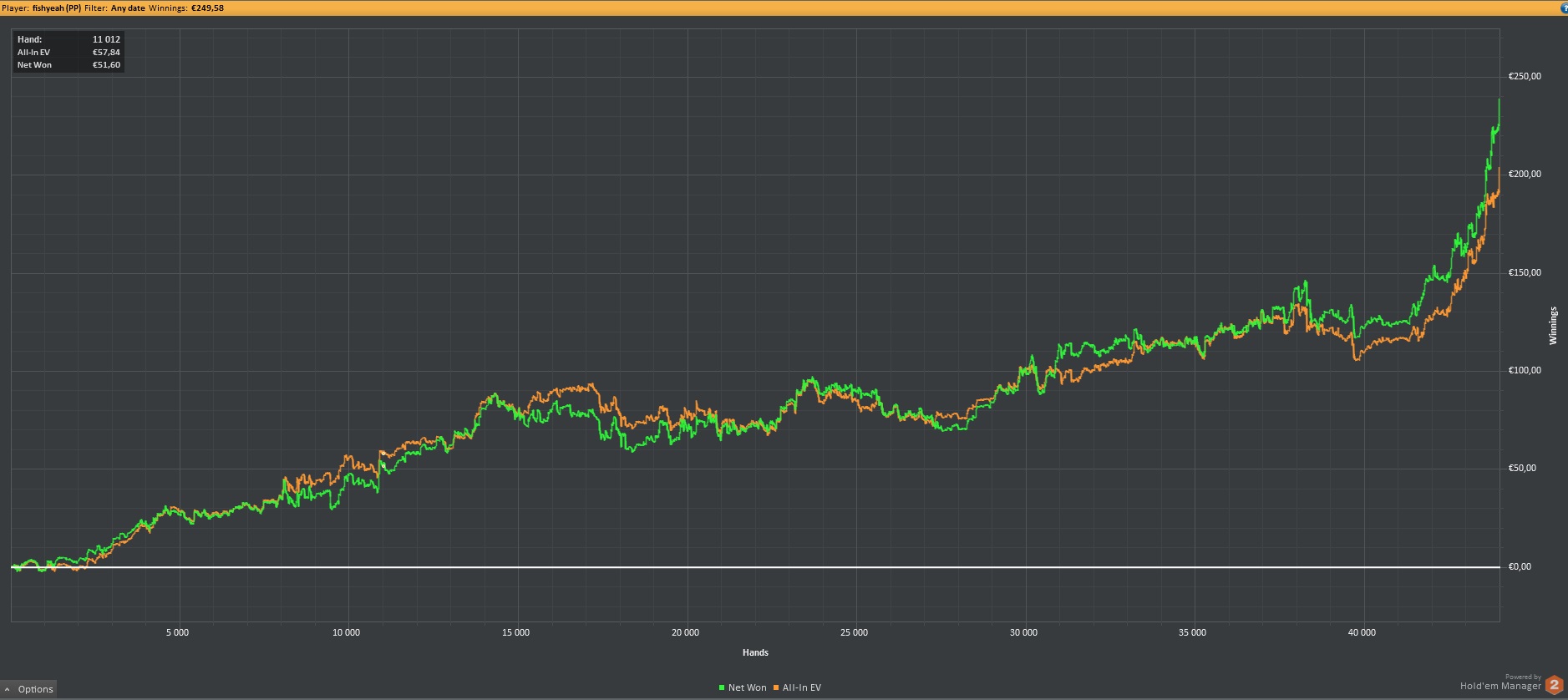
Task: Expand the Options panel
Action: click(28, 689)
